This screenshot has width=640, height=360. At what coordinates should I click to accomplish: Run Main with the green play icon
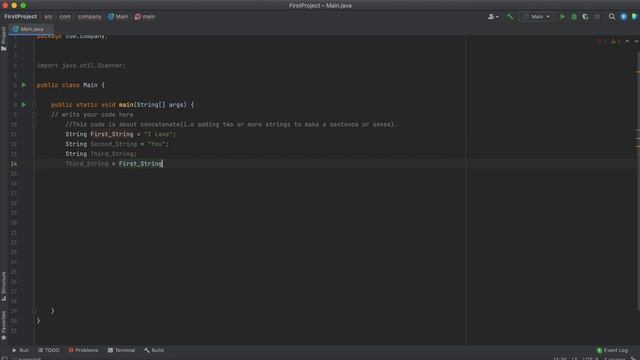(562, 17)
